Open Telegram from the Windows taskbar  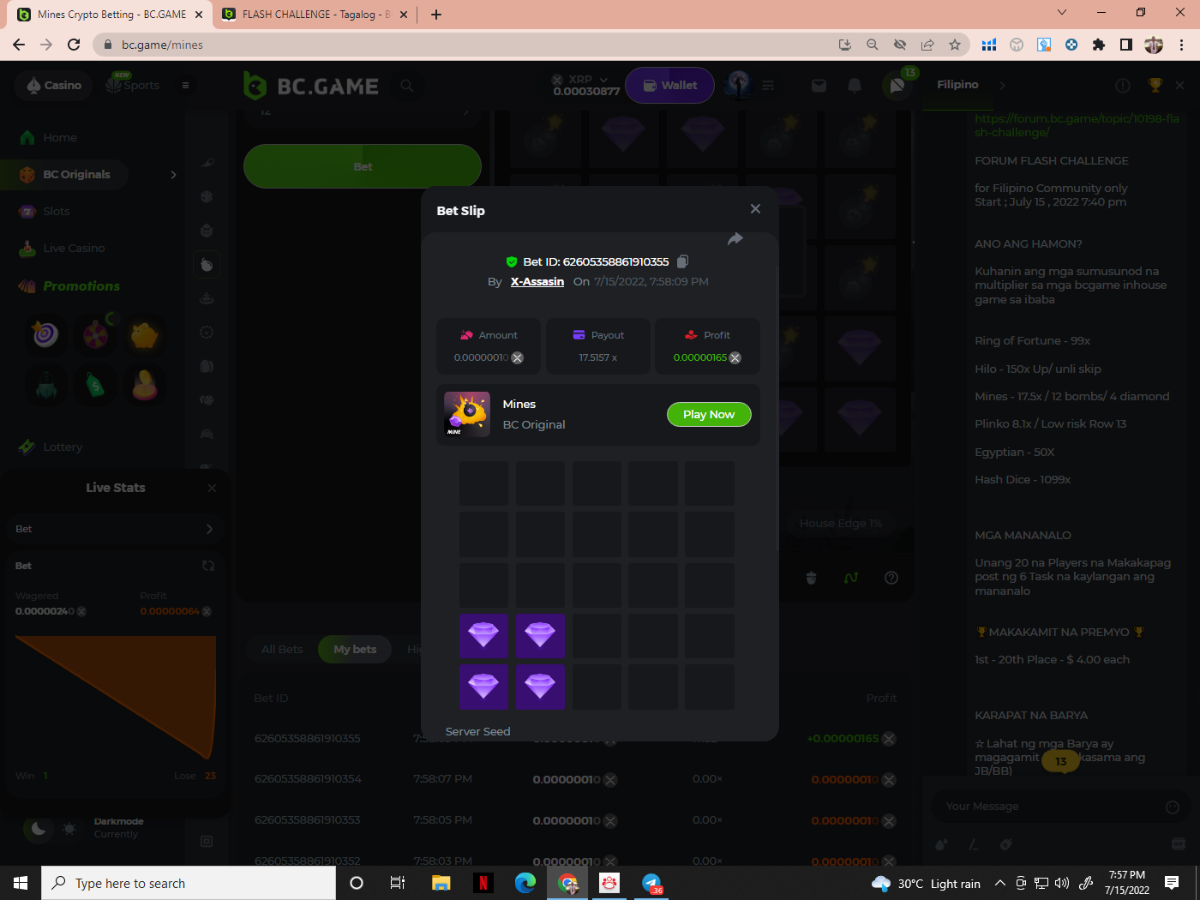click(x=652, y=883)
